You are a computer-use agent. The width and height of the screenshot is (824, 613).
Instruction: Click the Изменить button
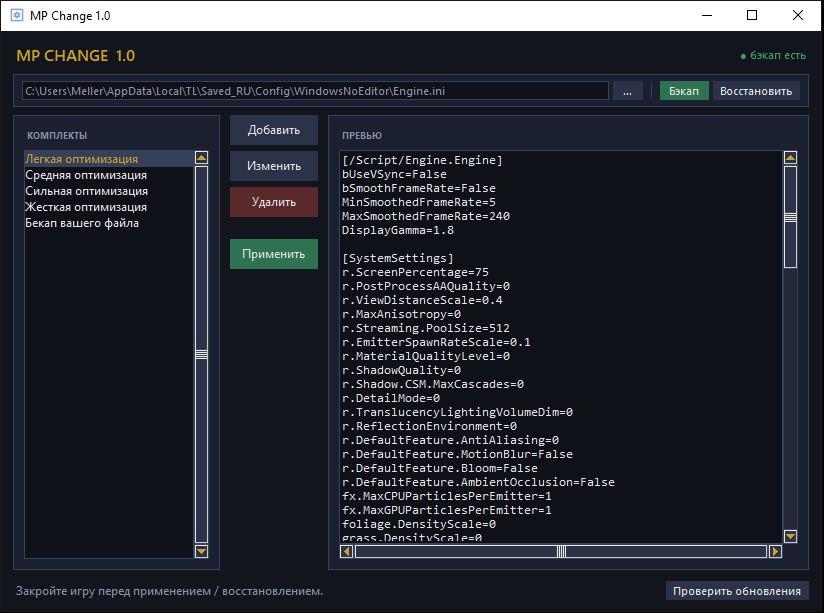coord(274,166)
